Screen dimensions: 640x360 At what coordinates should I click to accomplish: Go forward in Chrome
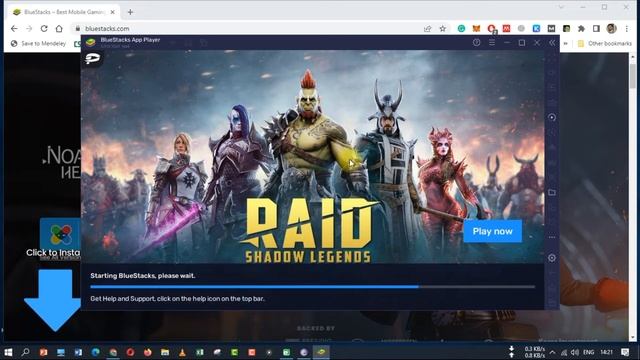pos(29,29)
